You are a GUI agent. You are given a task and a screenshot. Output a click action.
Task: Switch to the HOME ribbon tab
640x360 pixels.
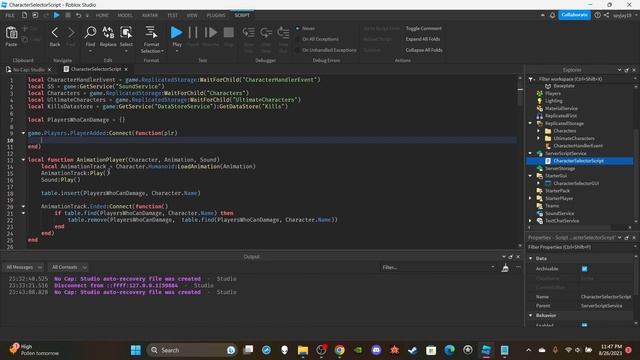(x=102, y=15)
